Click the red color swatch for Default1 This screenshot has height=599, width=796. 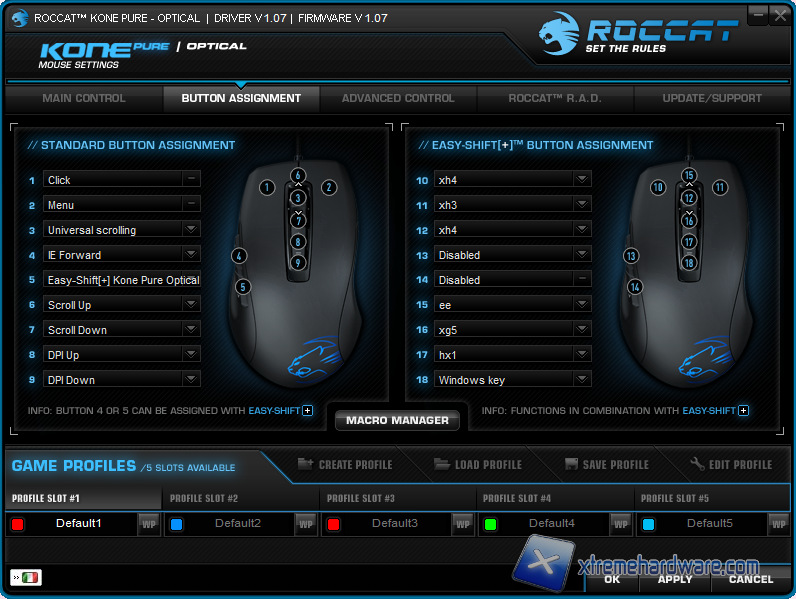point(17,524)
